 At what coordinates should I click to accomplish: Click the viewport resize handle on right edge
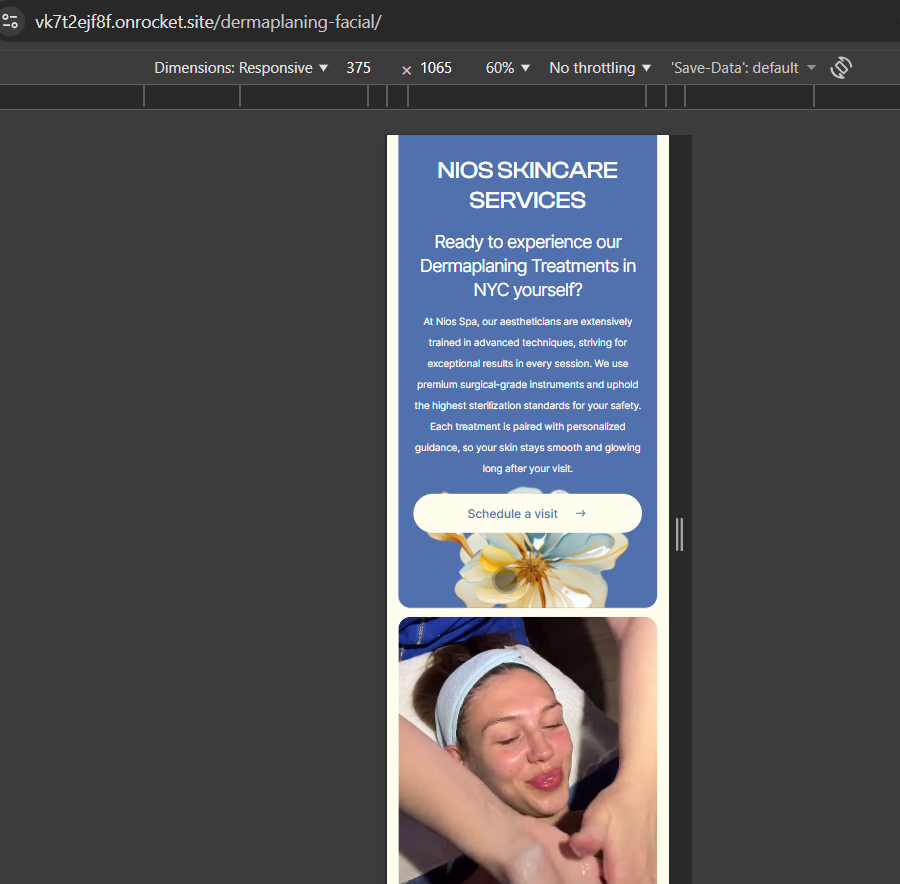click(680, 534)
